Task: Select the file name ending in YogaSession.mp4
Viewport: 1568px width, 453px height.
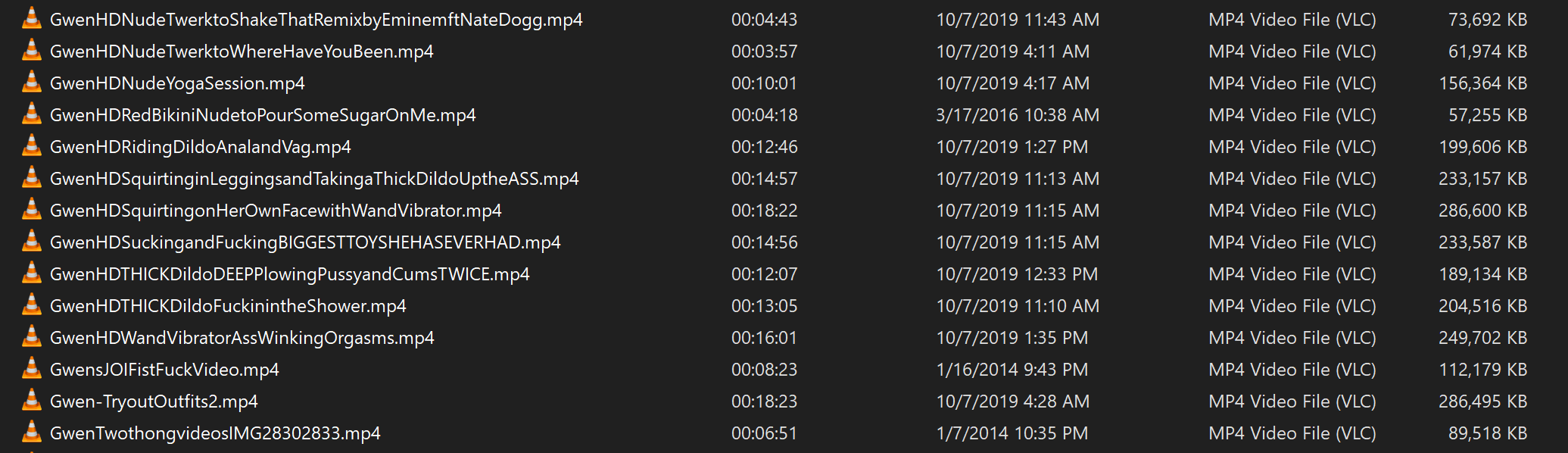Action: (177, 83)
